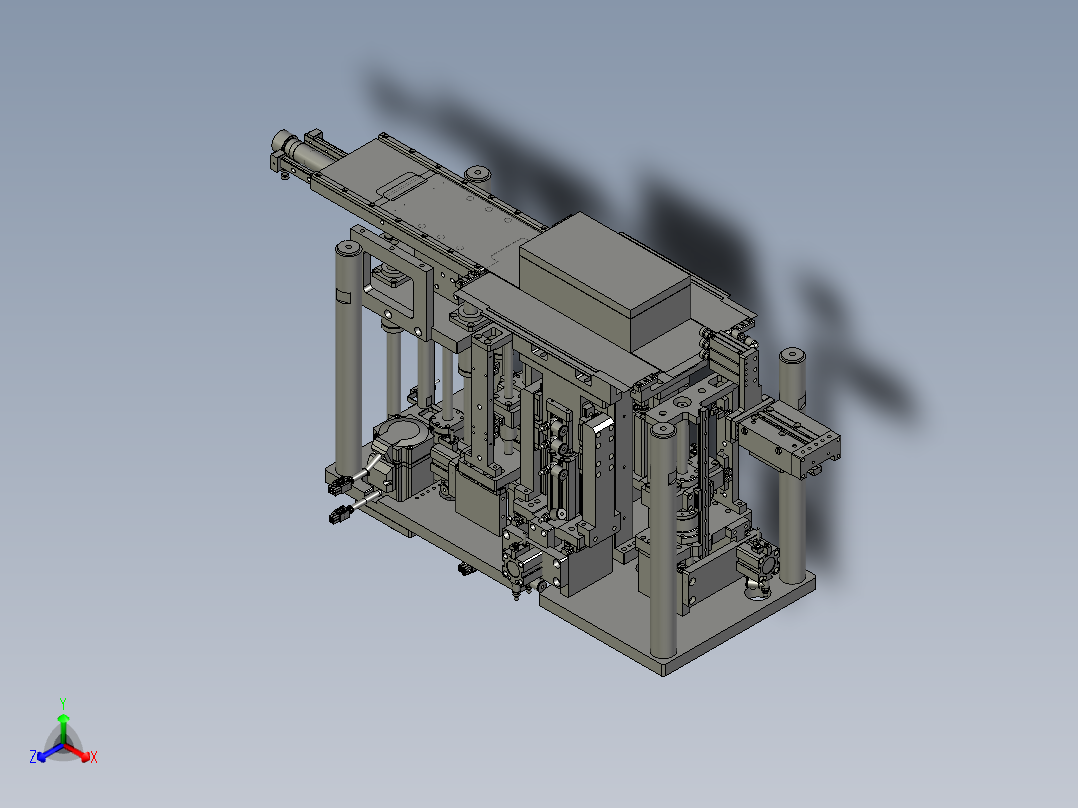Select the large rectangular box atop the assembly
Screen dimensions: 1078x808
605,281
